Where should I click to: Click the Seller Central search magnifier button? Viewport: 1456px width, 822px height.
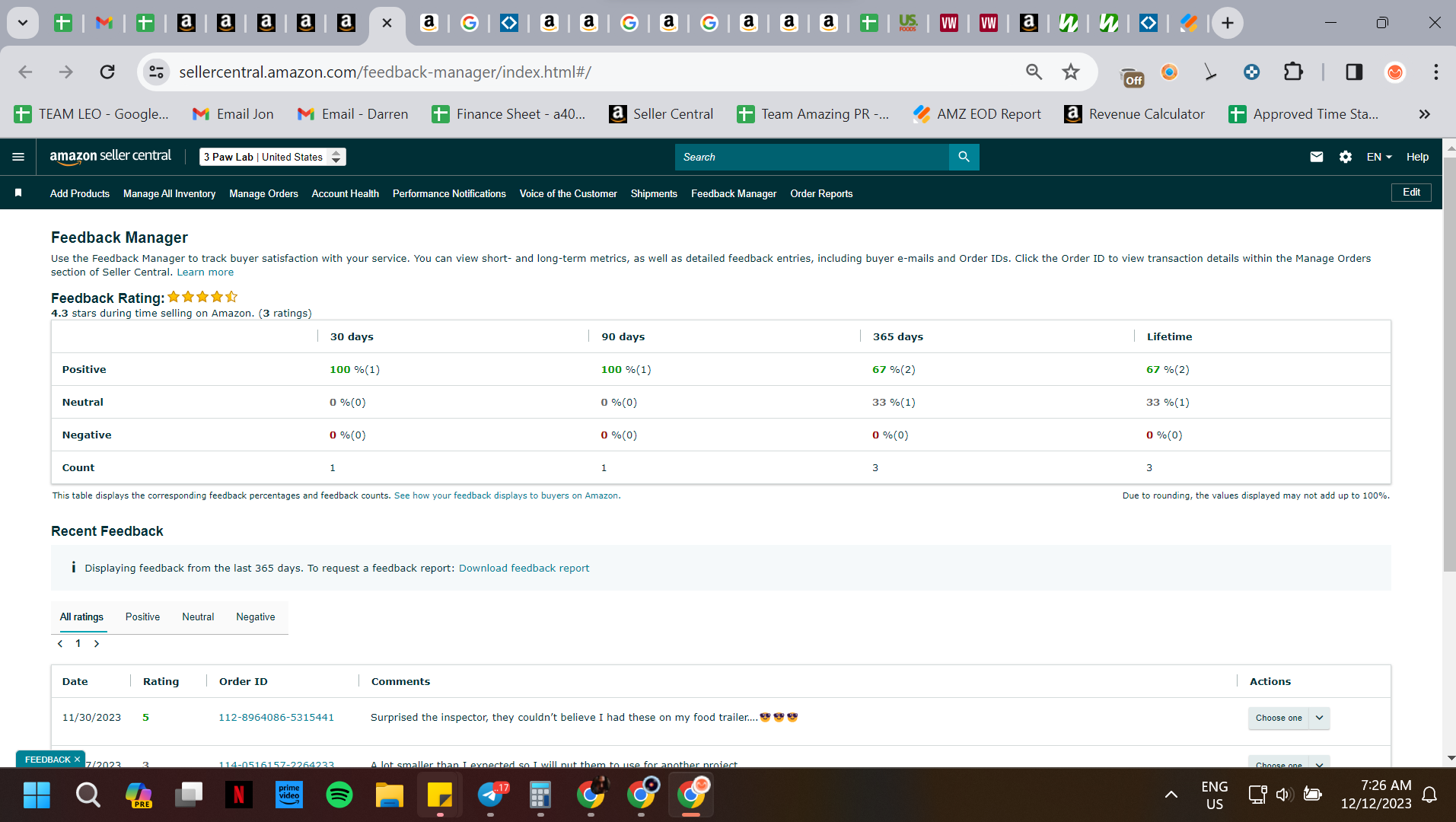pyautogui.click(x=964, y=157)
